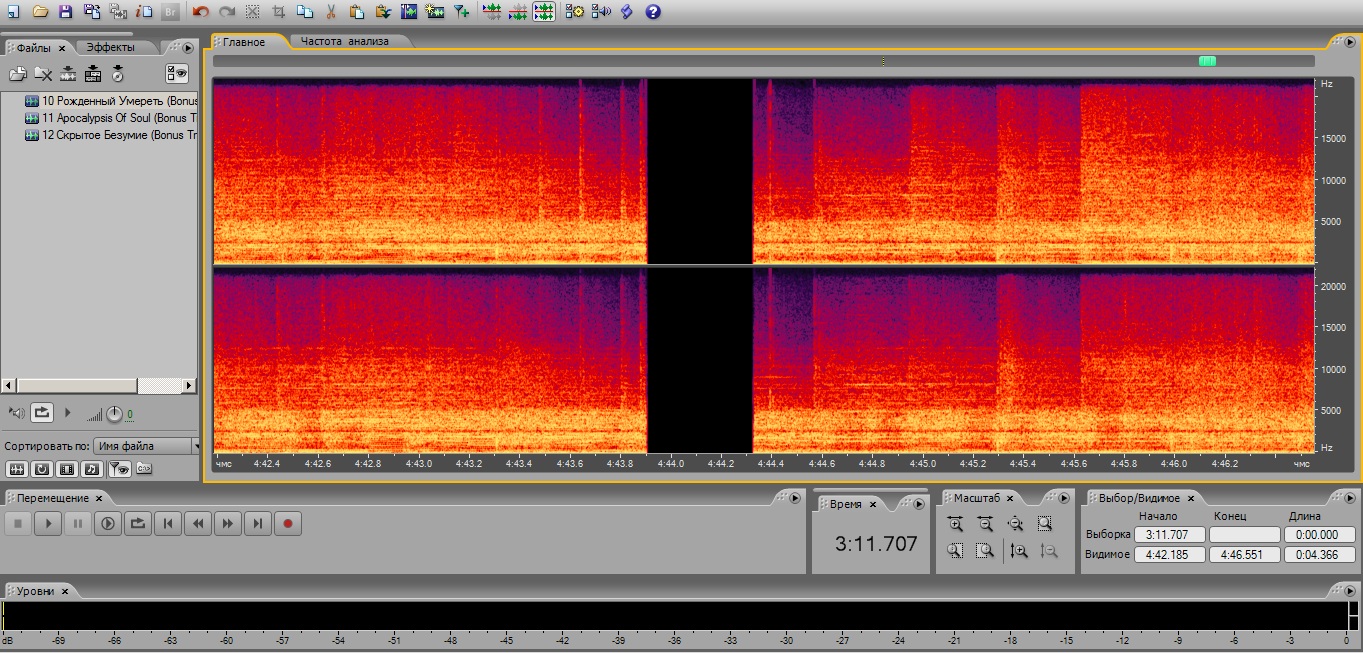Select file '10 Рожденный Умереть'
Viewport: 1363px width, 653px height.
click(111, 101)
